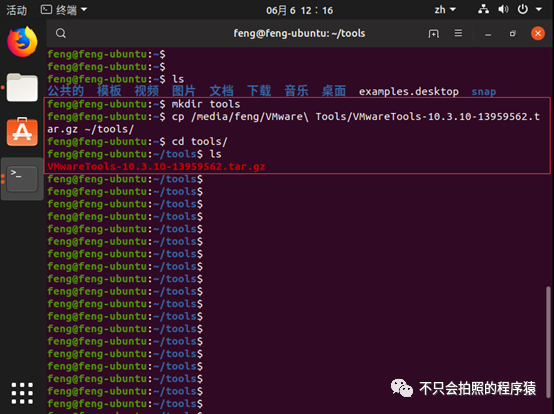Select the Terminal icon in the dock
The height and width of the screenshot is (414, 554).
point(22,179)
